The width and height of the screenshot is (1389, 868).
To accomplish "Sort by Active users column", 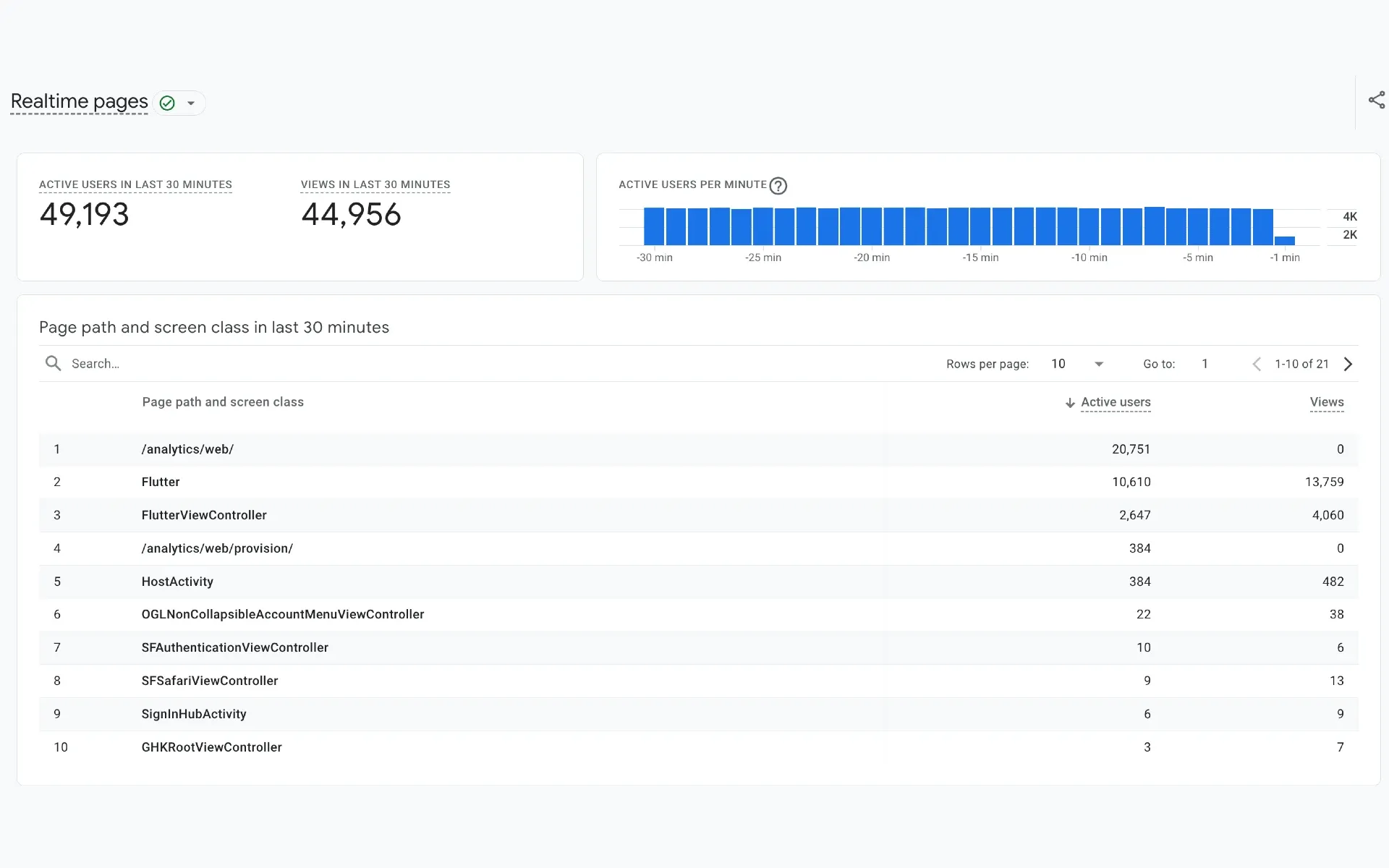I will [1116, 402].
